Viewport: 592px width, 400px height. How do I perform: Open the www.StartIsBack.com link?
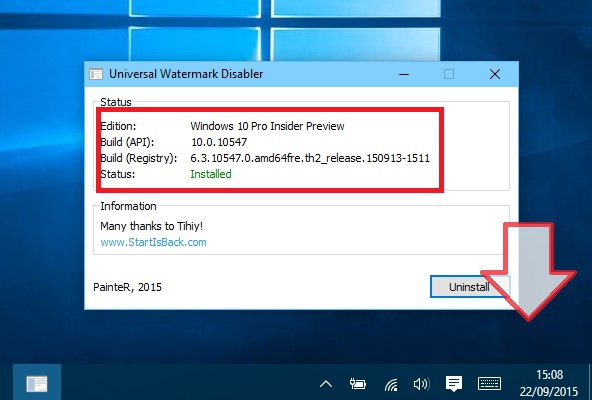153,242
